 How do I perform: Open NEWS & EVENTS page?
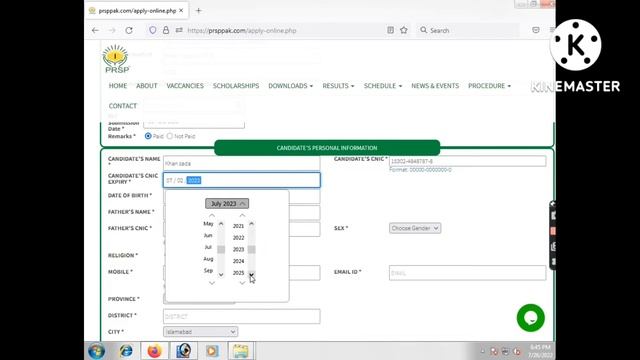pos(435,86)
